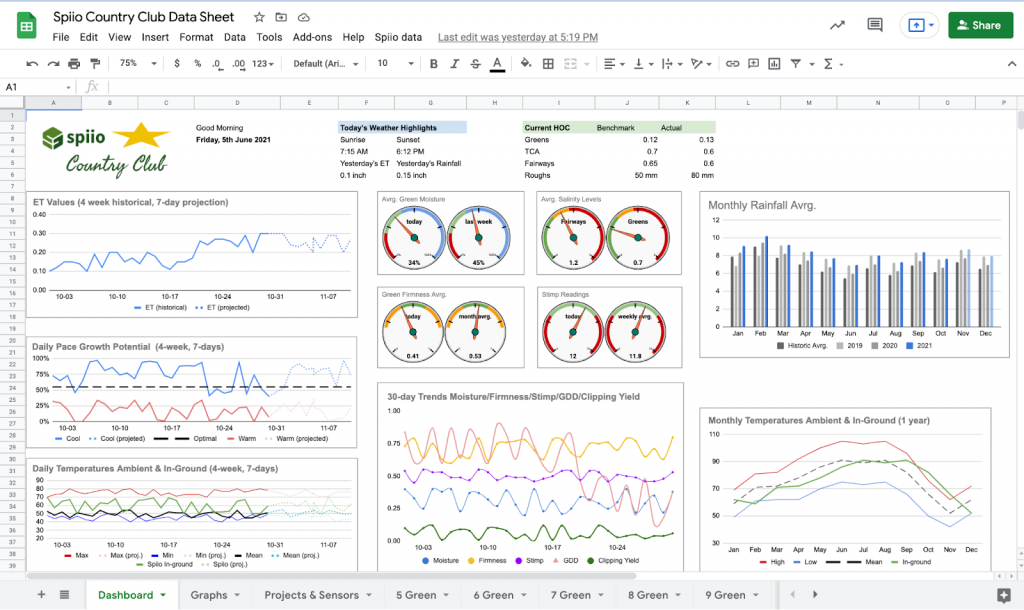
Task: Click the green Share button
Action: pos(979,25)
